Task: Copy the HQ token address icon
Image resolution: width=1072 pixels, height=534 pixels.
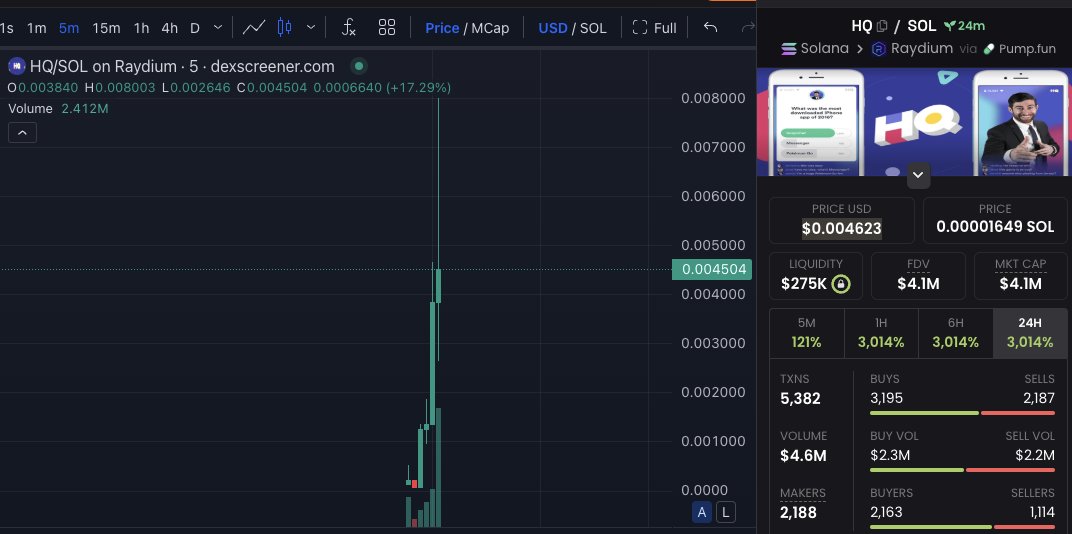Action: click(882, 26)
